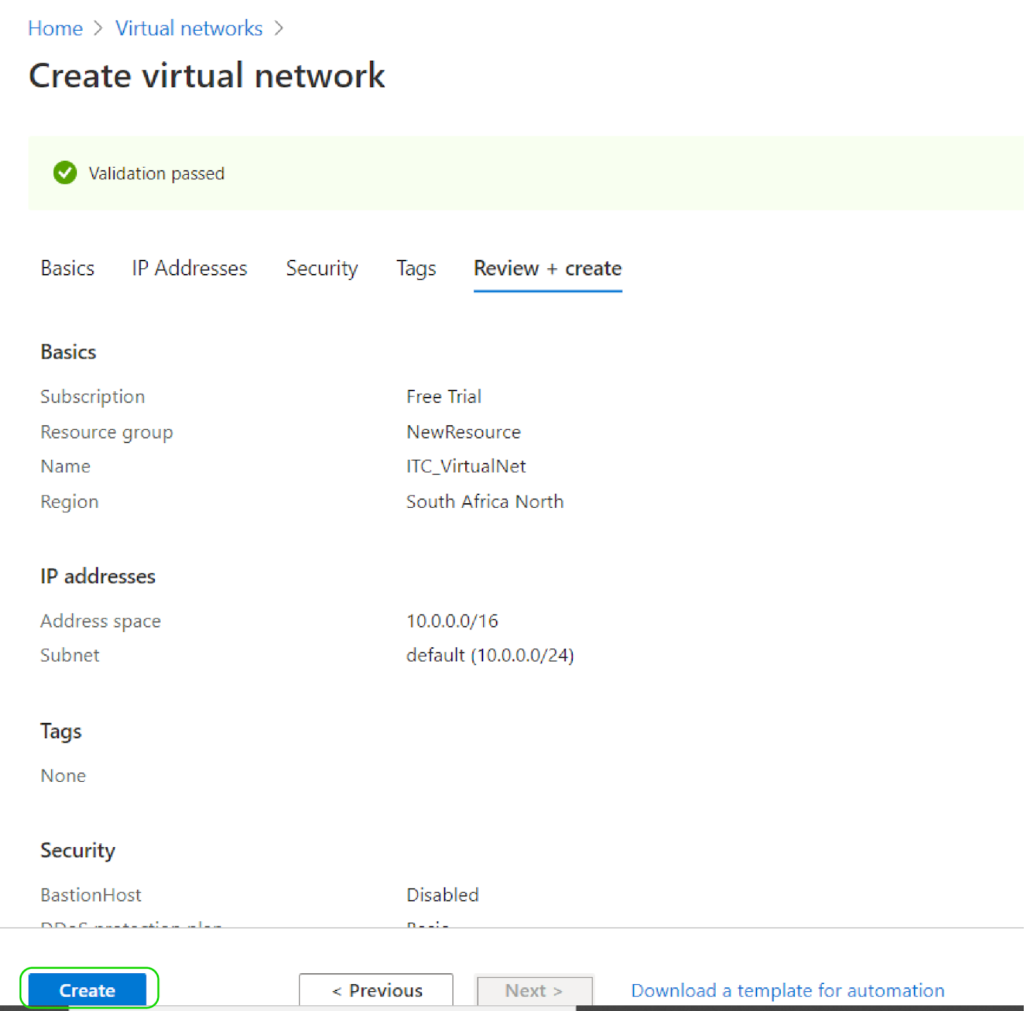This screenshot has height=1011, width=1024.
Task: Open Download a template for automation
Action: pos(787,990)
